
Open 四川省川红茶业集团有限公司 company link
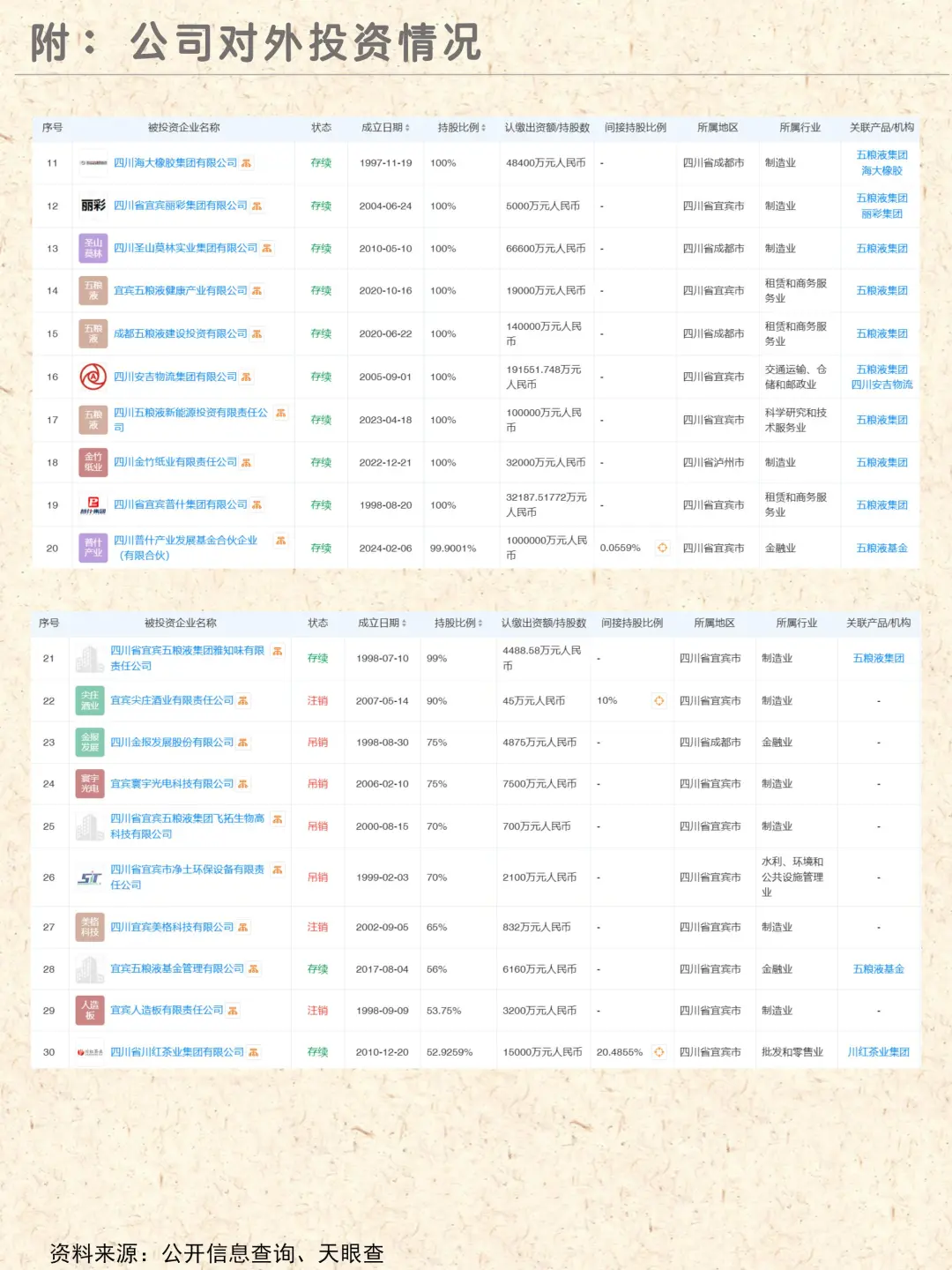click(x=177, y=1052)
